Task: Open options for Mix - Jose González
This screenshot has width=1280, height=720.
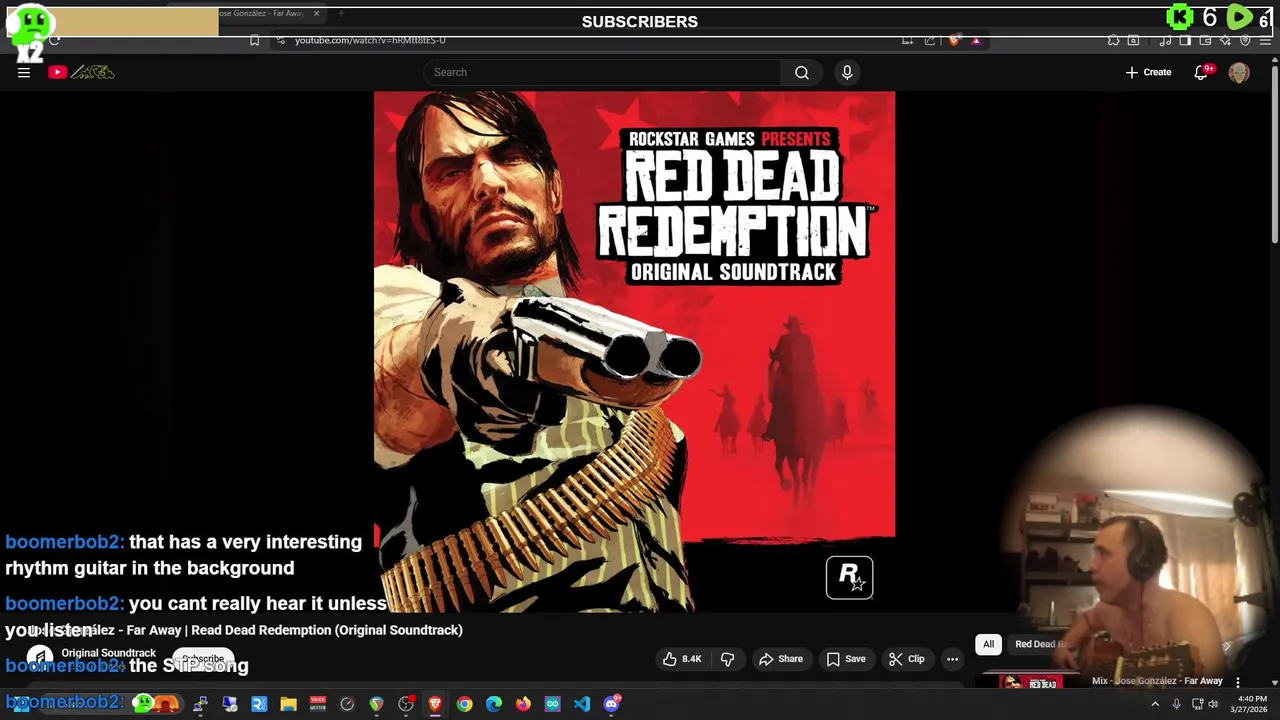Action: tap(1238, 682)
